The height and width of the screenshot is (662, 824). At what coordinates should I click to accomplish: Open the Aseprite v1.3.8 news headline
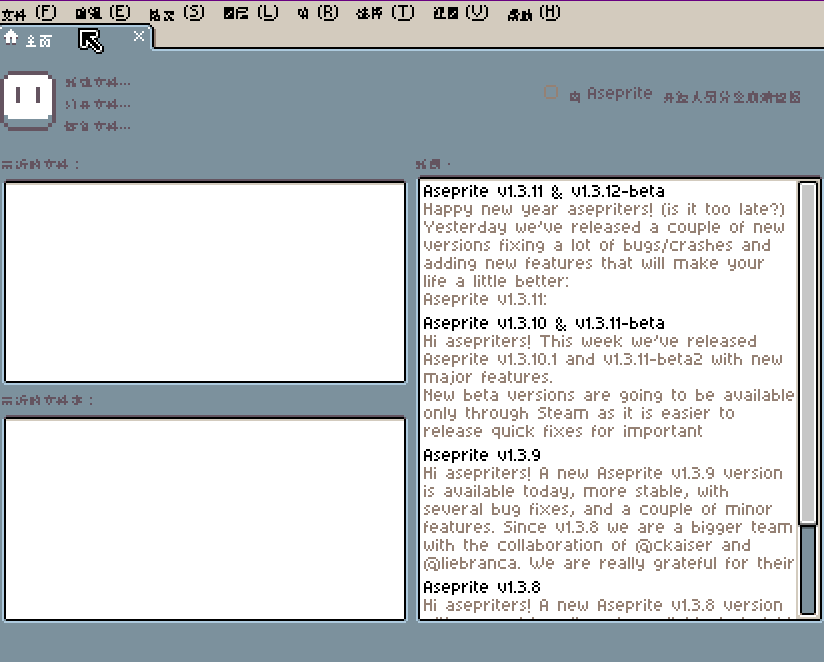[x=482, y=587]
